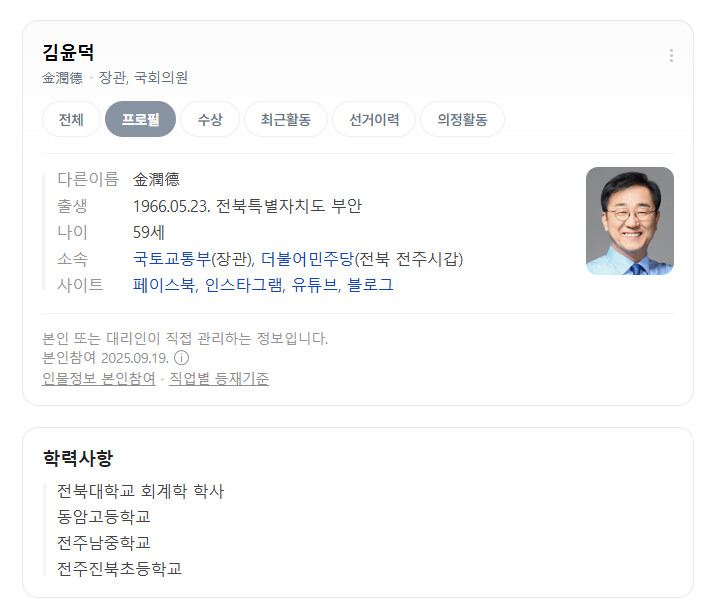Viewport: 712px width, 615px height.
Task: Visit the 페이스북 site link
Action: point(163,285)
